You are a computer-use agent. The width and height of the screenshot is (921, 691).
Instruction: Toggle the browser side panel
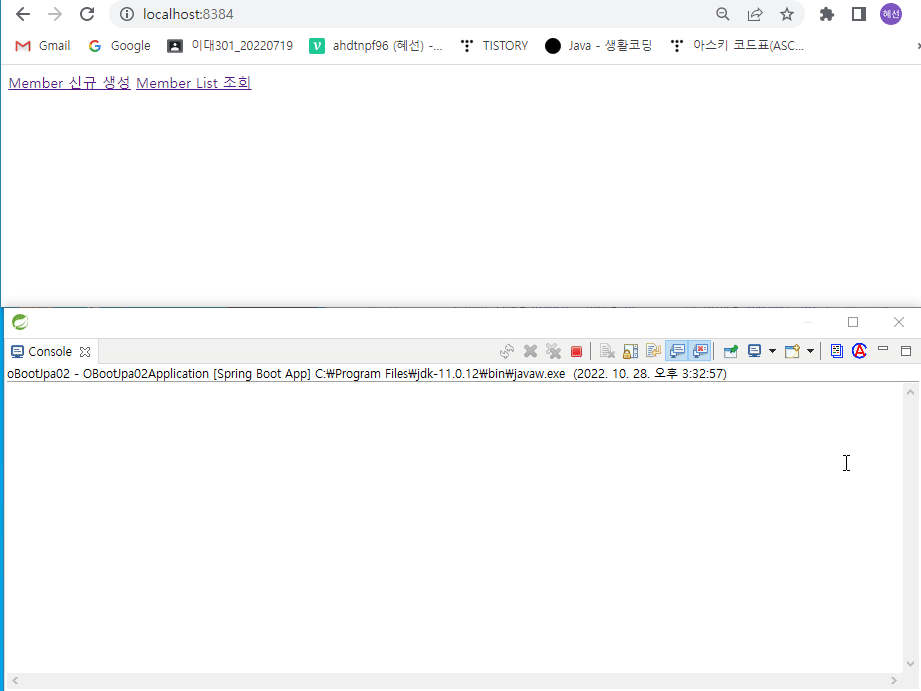[x=859, y=14]
